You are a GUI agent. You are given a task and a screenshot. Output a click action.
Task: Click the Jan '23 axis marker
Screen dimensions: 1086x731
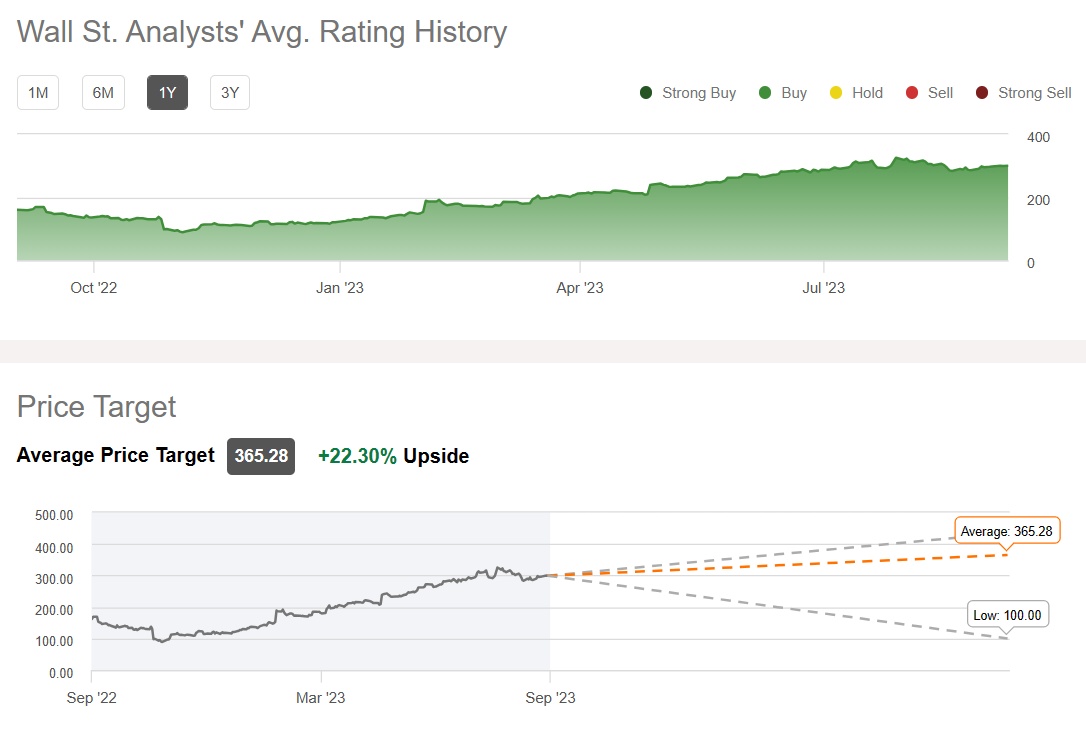(340, 288)
